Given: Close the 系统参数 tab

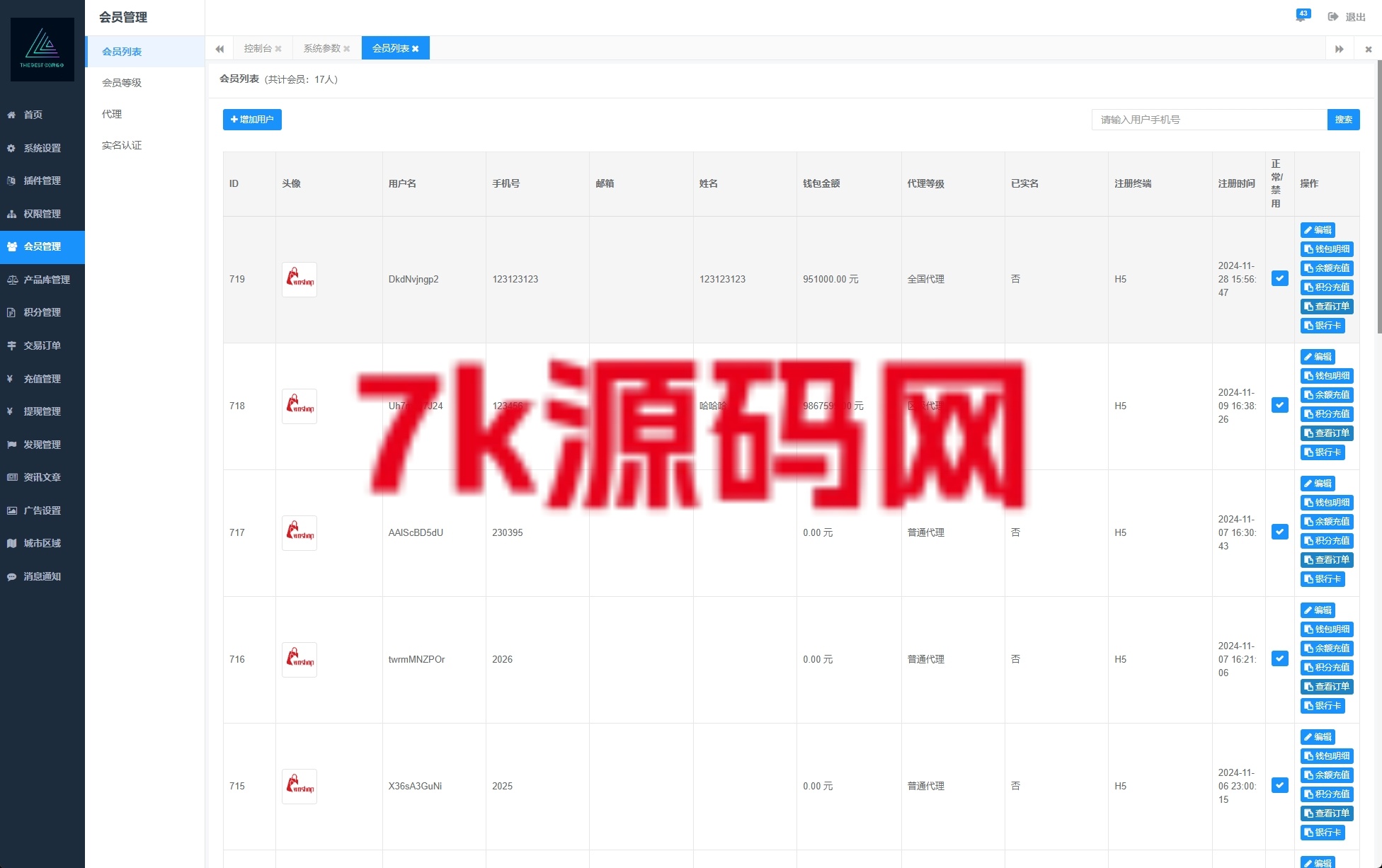Looking at the screenshot, I should tap(347, 49).
